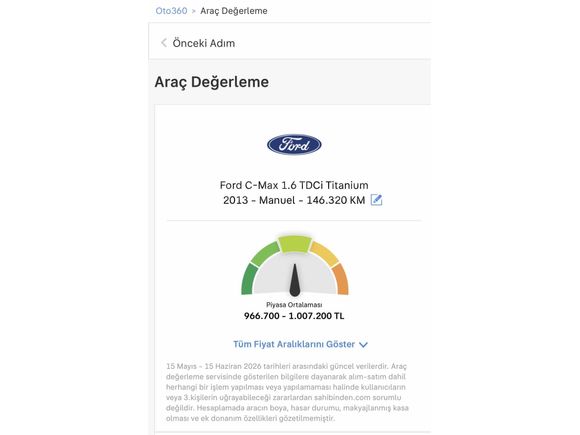Click the Ford C-Max 1.6 TDCi Titanium title

294,185
